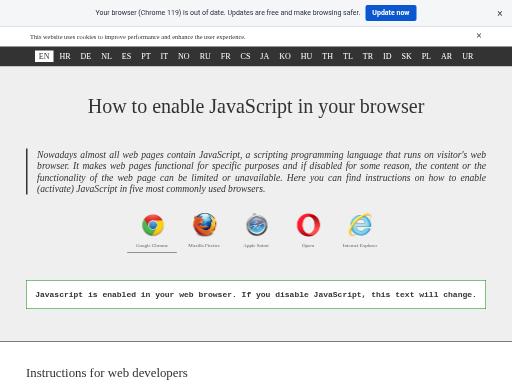
Task: Select the CS language link
Action: click(245, 56)
